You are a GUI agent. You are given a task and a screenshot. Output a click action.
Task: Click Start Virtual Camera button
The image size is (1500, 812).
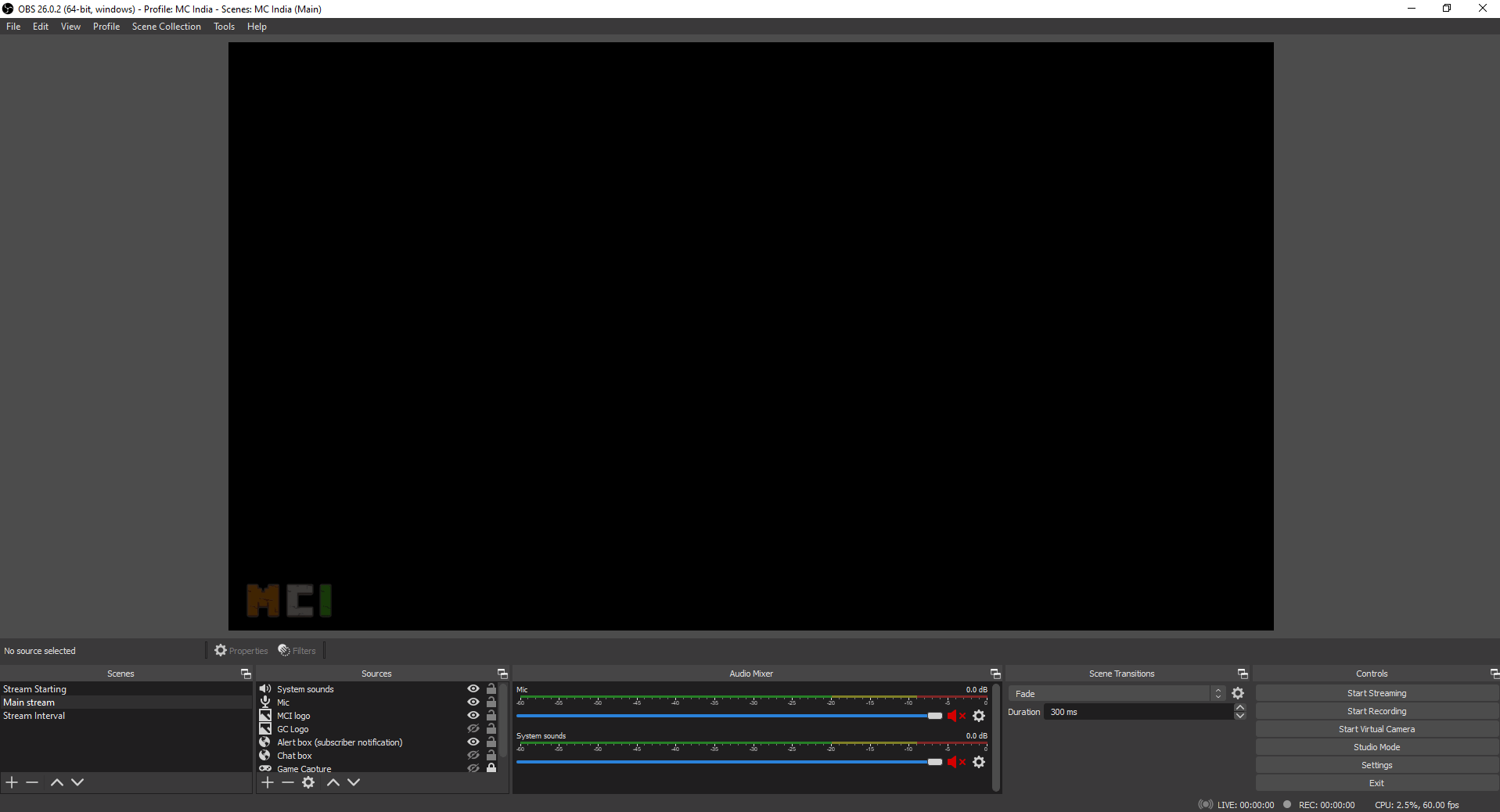click(x=1376, y=729)
